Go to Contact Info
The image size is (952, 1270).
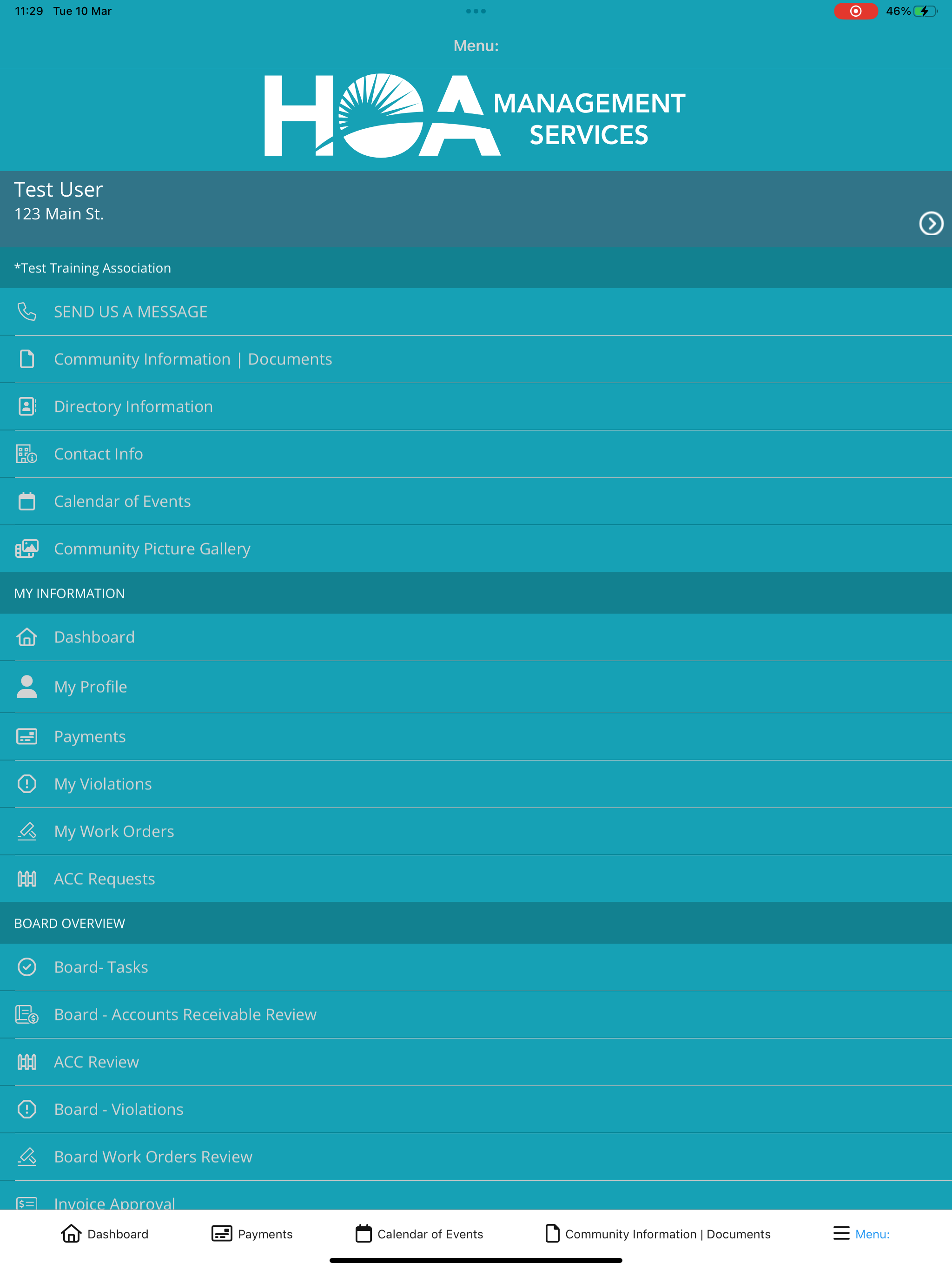coord(476,454)
